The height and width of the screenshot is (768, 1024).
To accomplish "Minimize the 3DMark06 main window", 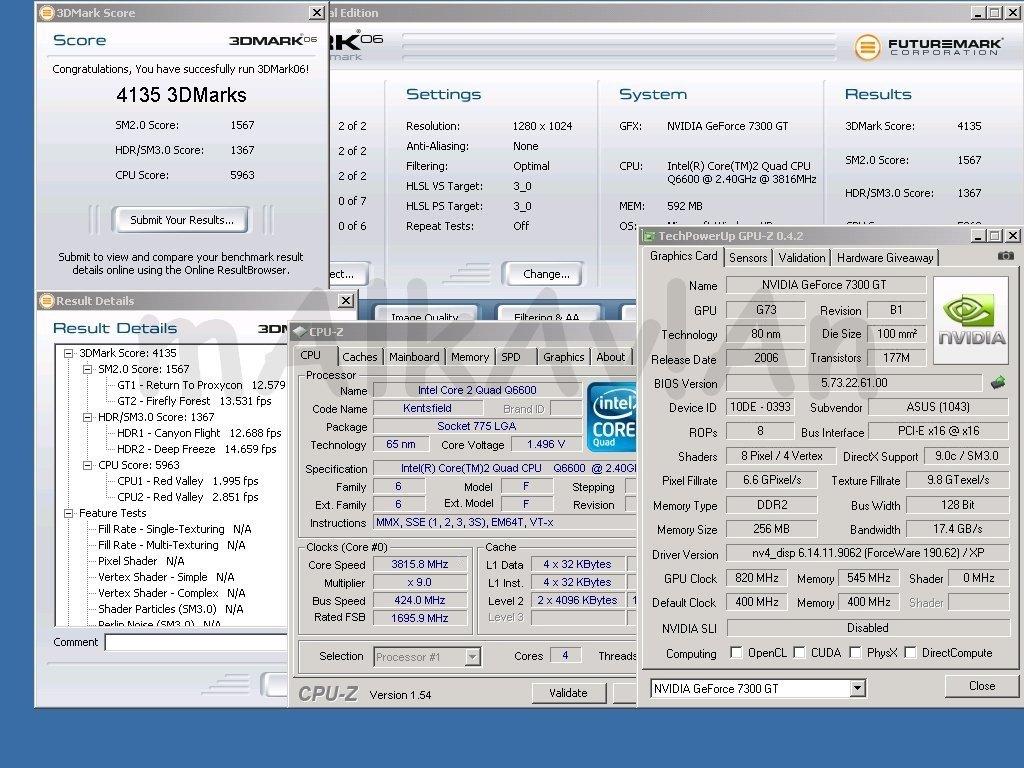I will pos(978,12).
